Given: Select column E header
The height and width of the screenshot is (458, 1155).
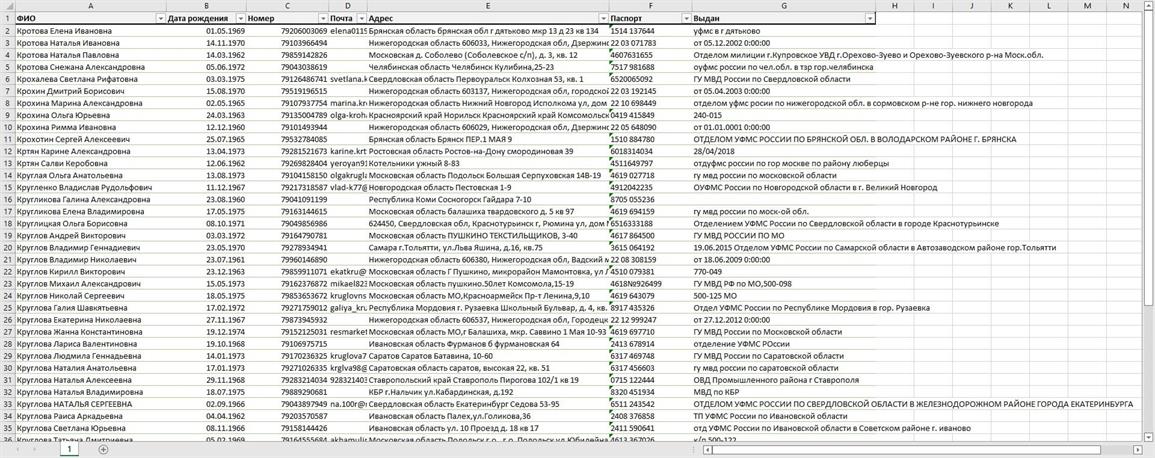Looking at the screenshot, I should pos(488,6).
